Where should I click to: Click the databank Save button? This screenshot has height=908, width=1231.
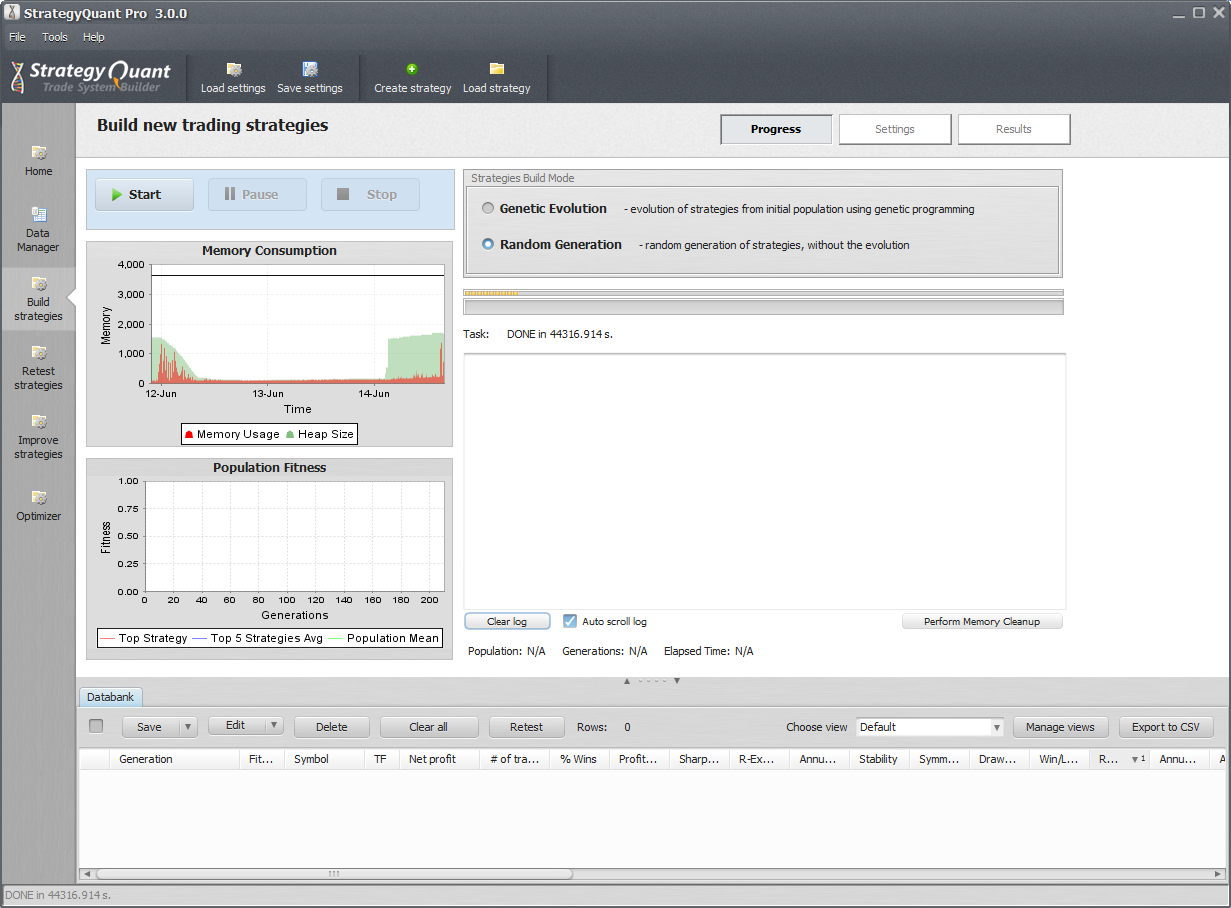coord(150,727)
